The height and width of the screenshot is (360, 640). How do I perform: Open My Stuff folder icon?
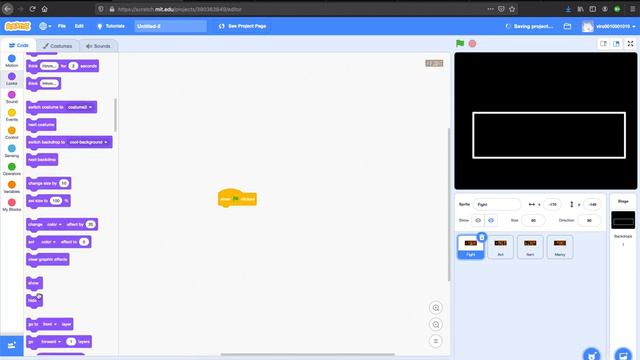567,26
